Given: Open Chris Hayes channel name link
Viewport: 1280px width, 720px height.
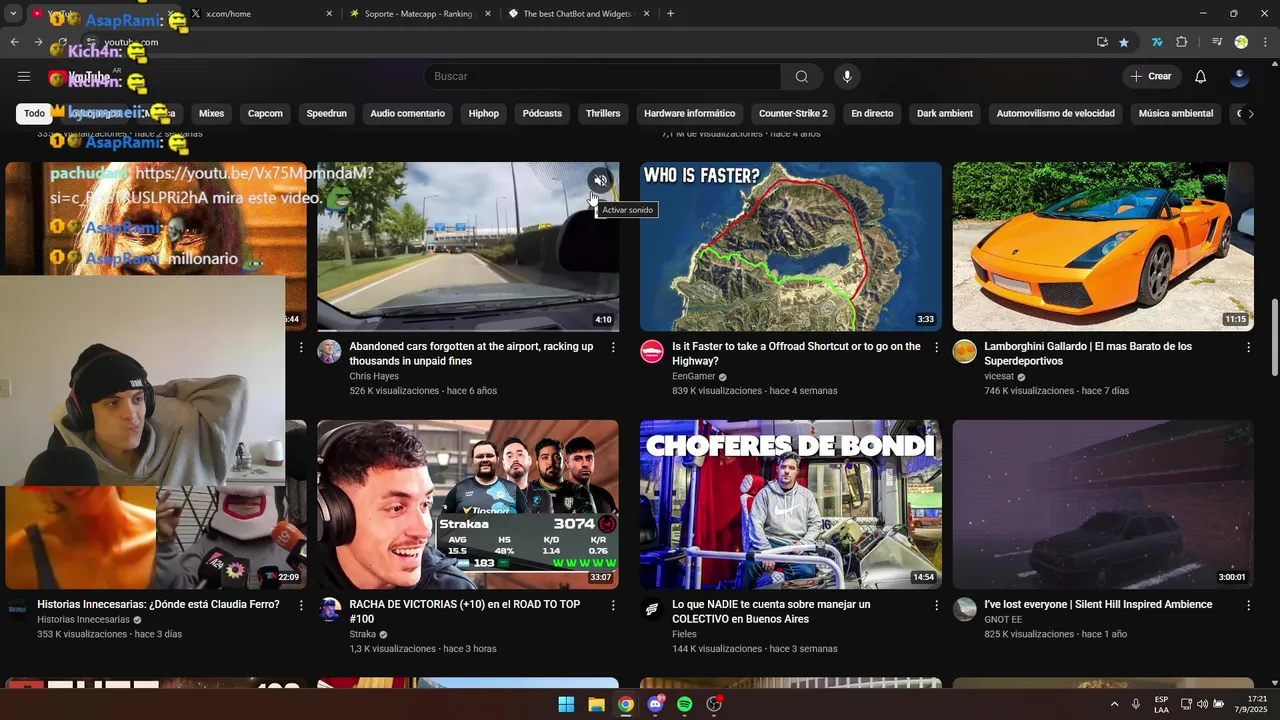Looking at the screenshot, I should pos(374,376).
